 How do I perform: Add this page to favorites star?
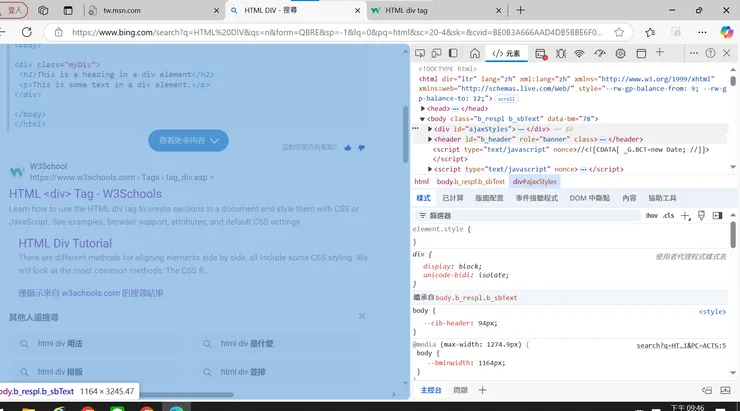(x=619, y=32)
